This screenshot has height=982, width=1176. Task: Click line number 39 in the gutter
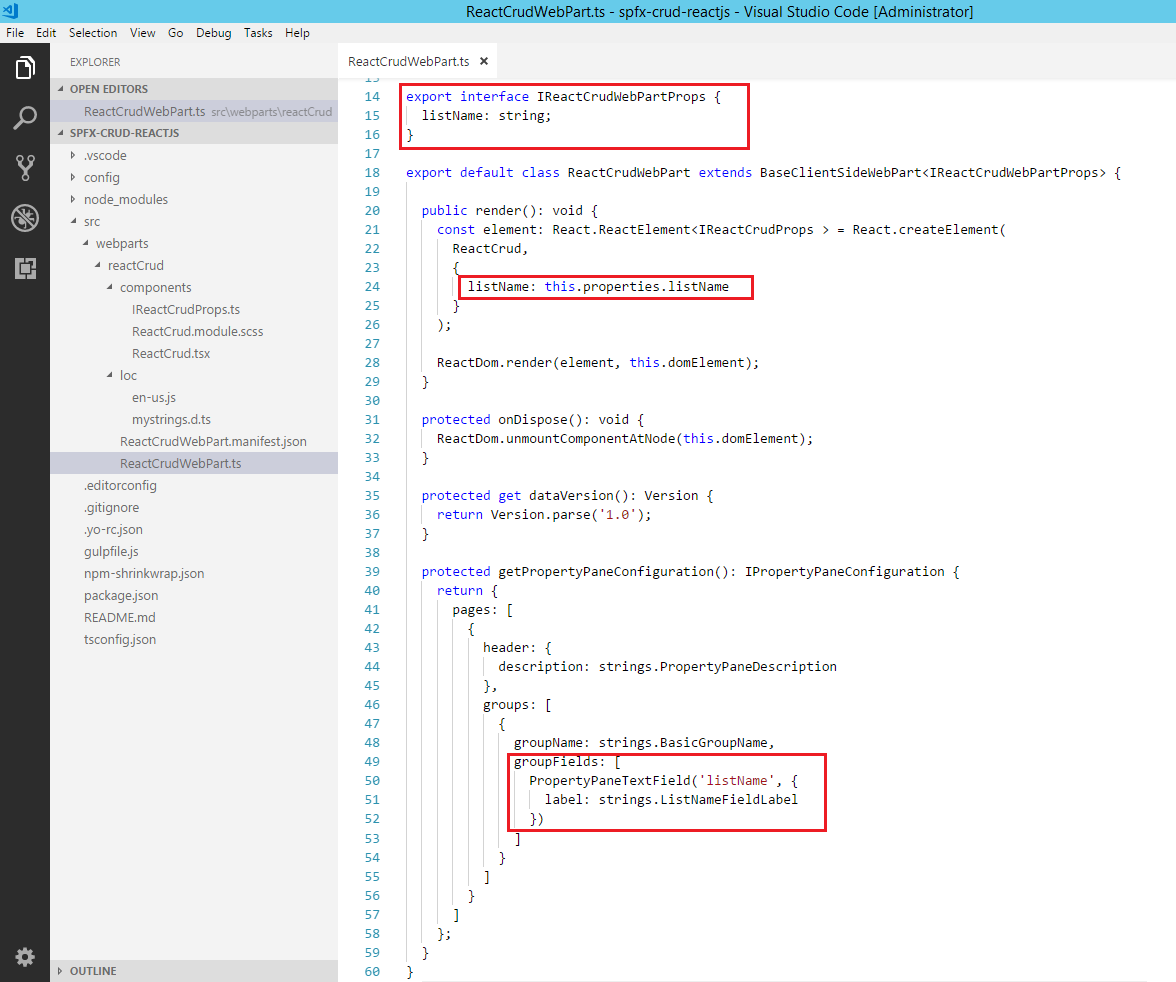[x=372, y=572]
